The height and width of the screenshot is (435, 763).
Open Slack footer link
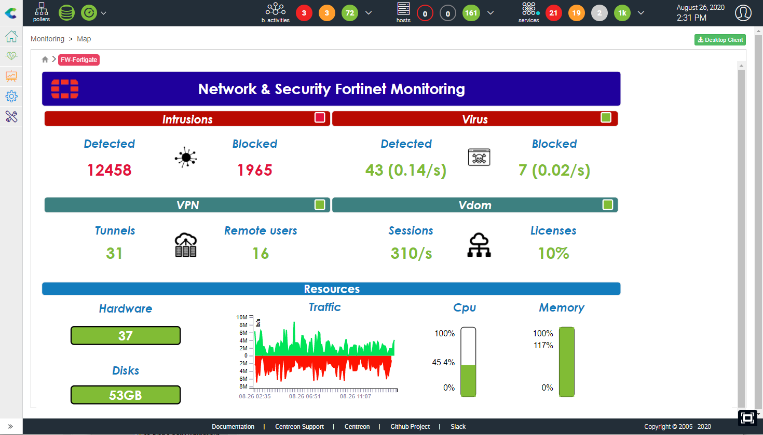[x=458, y=427]
